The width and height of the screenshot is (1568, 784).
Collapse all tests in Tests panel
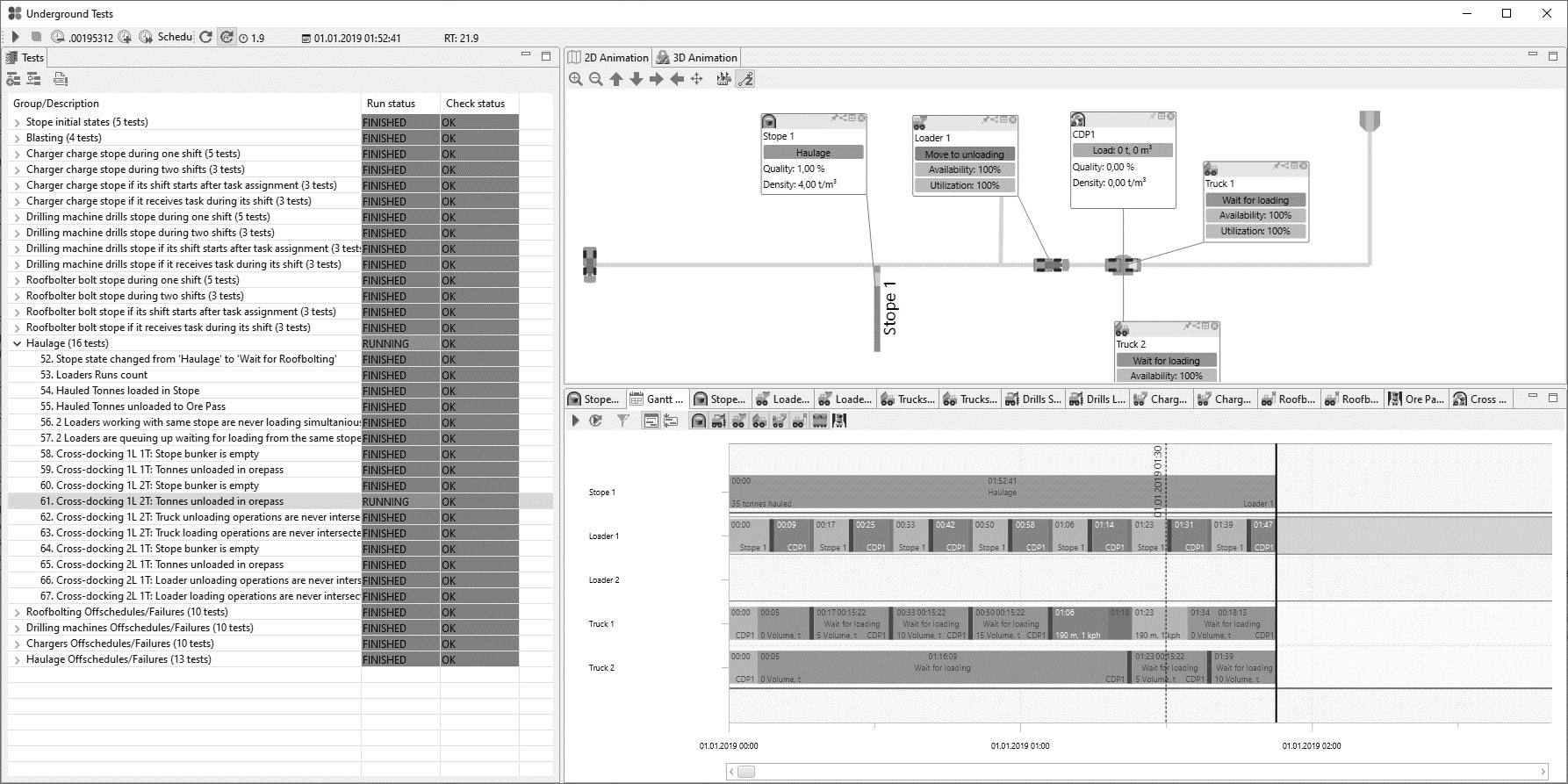click(x=33, y=79)
